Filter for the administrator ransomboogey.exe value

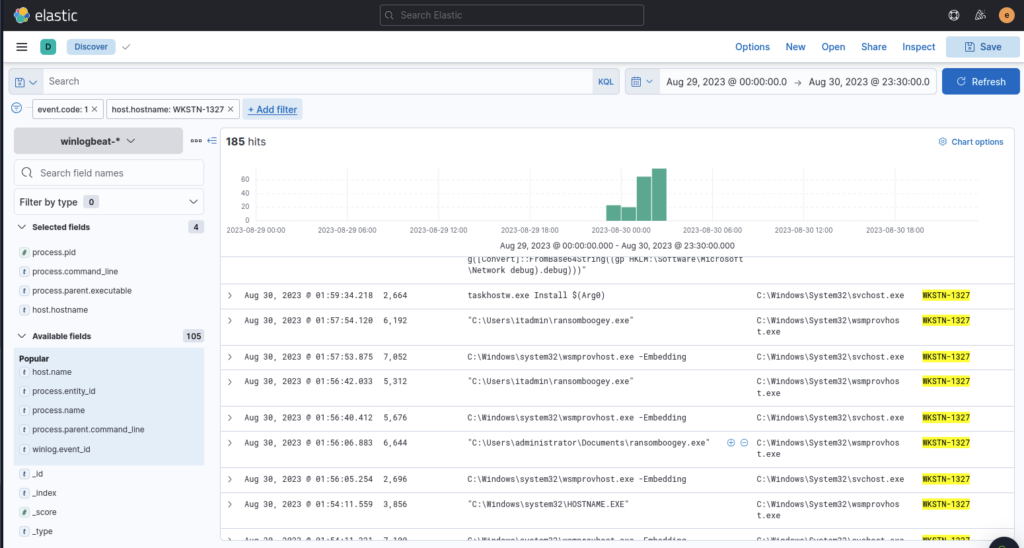coord(731,443)
